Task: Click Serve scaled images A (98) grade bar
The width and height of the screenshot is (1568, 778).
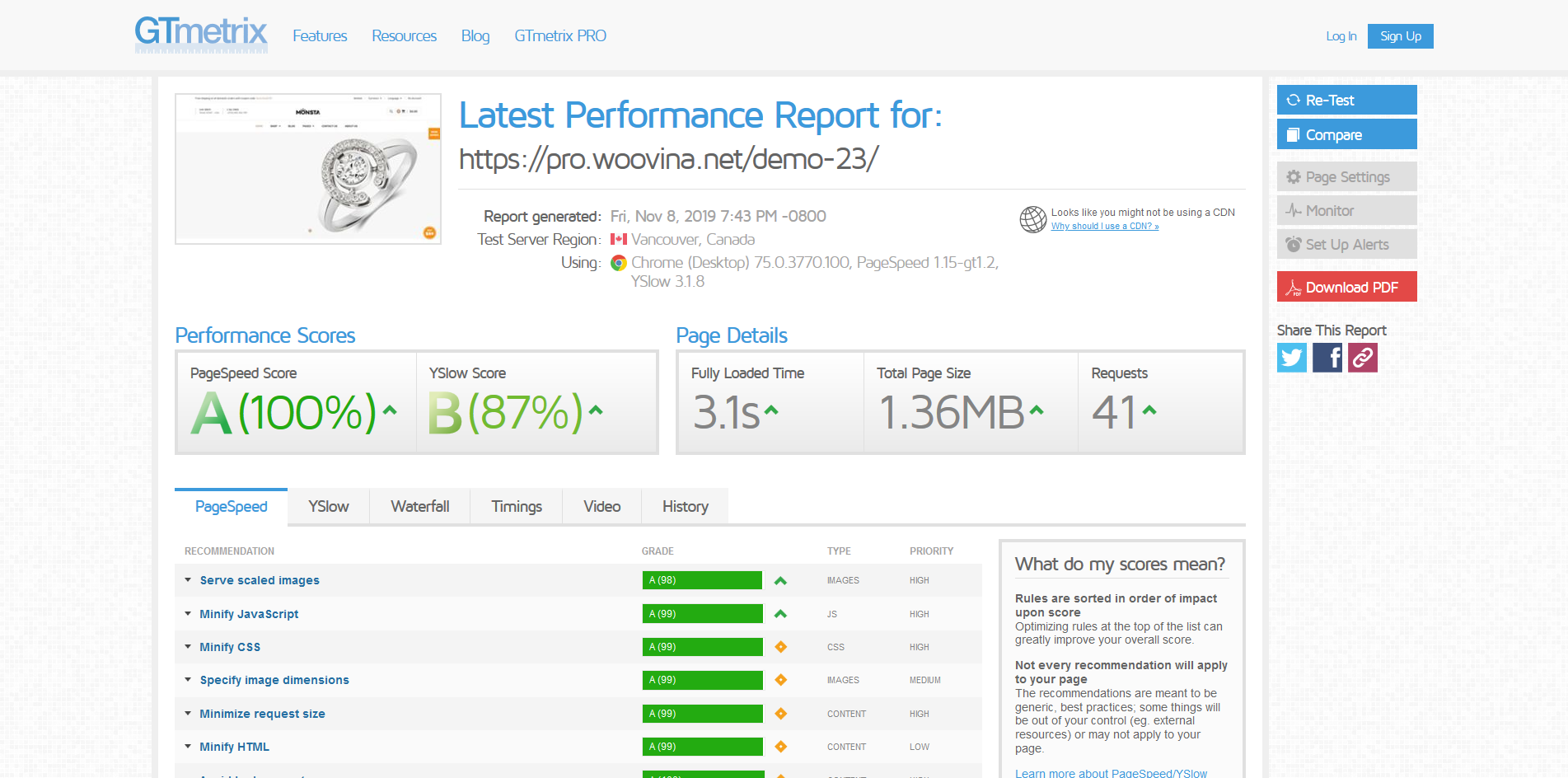Action: tap(702, 580)
